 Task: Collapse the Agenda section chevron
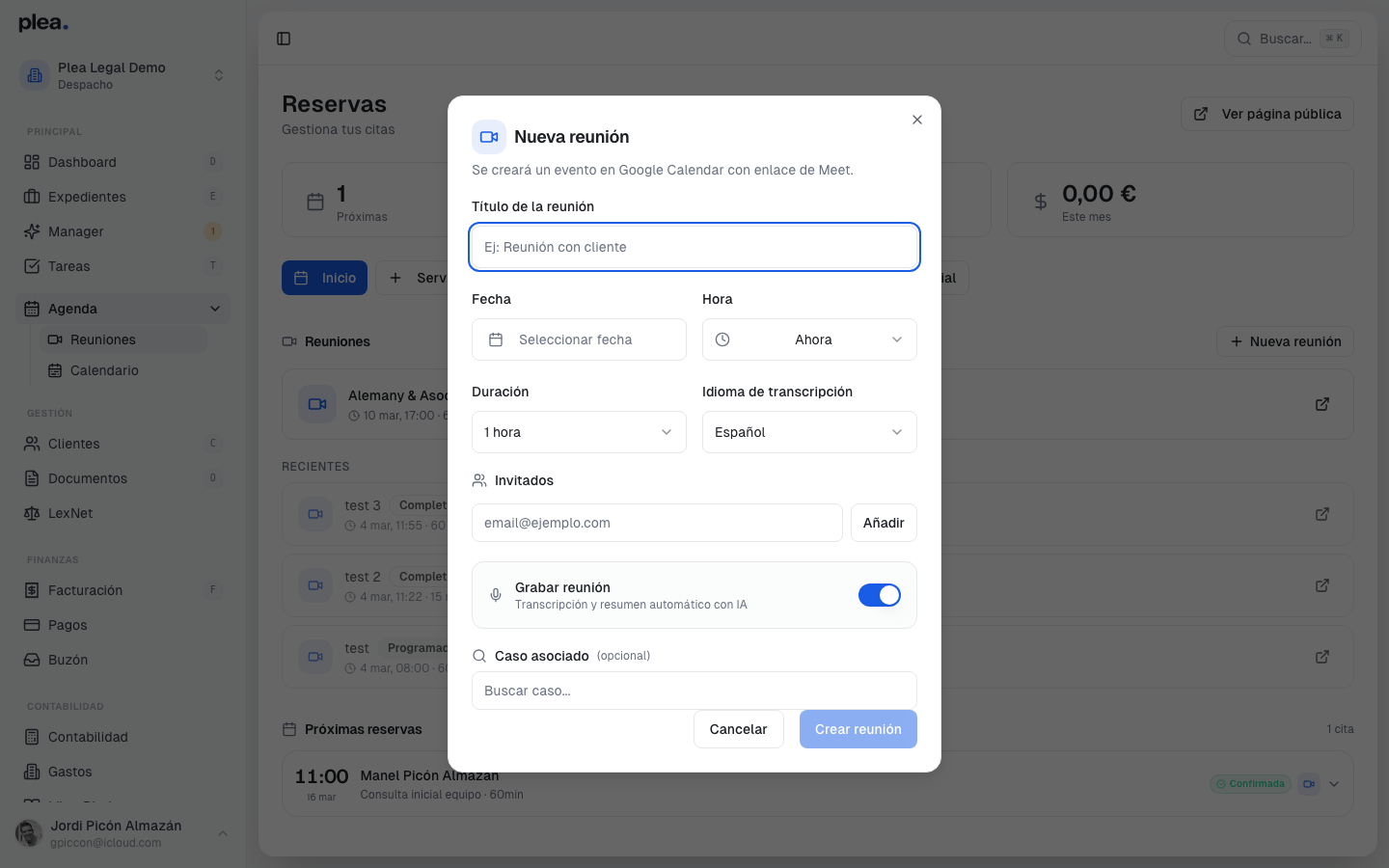[214, 309]
